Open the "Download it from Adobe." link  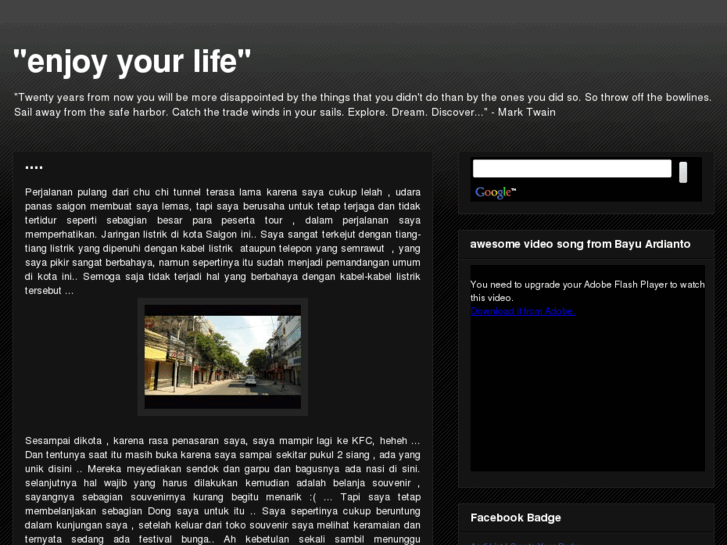[x=523, y=311]
